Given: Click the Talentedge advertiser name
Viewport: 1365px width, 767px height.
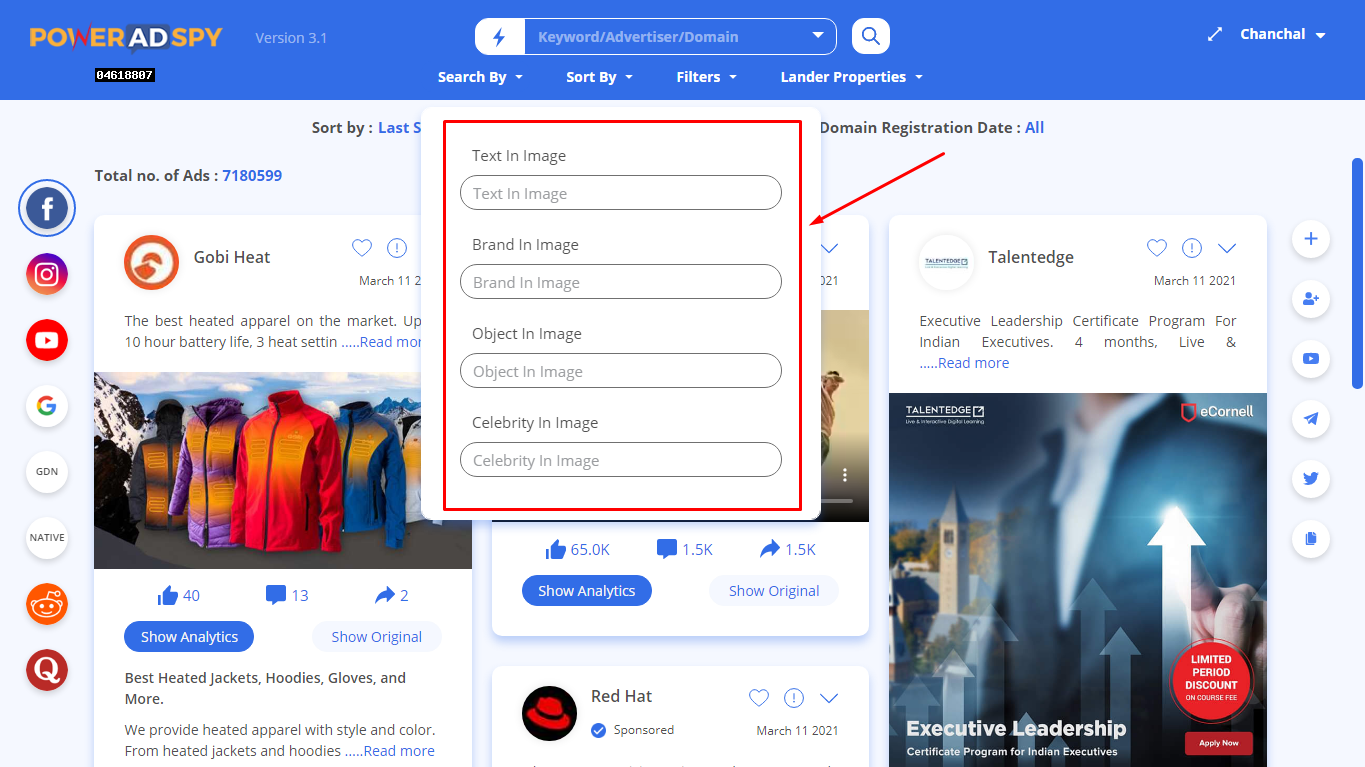Looking at the screenshot, I should 1031,257.
